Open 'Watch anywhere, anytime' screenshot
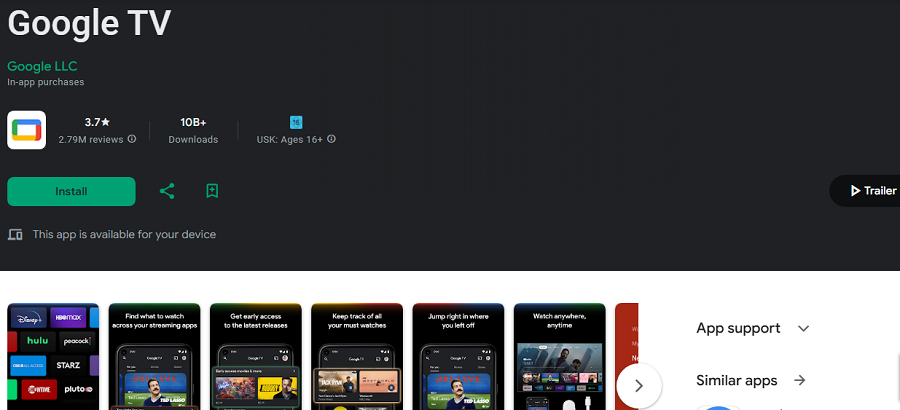 click(560, 357)
